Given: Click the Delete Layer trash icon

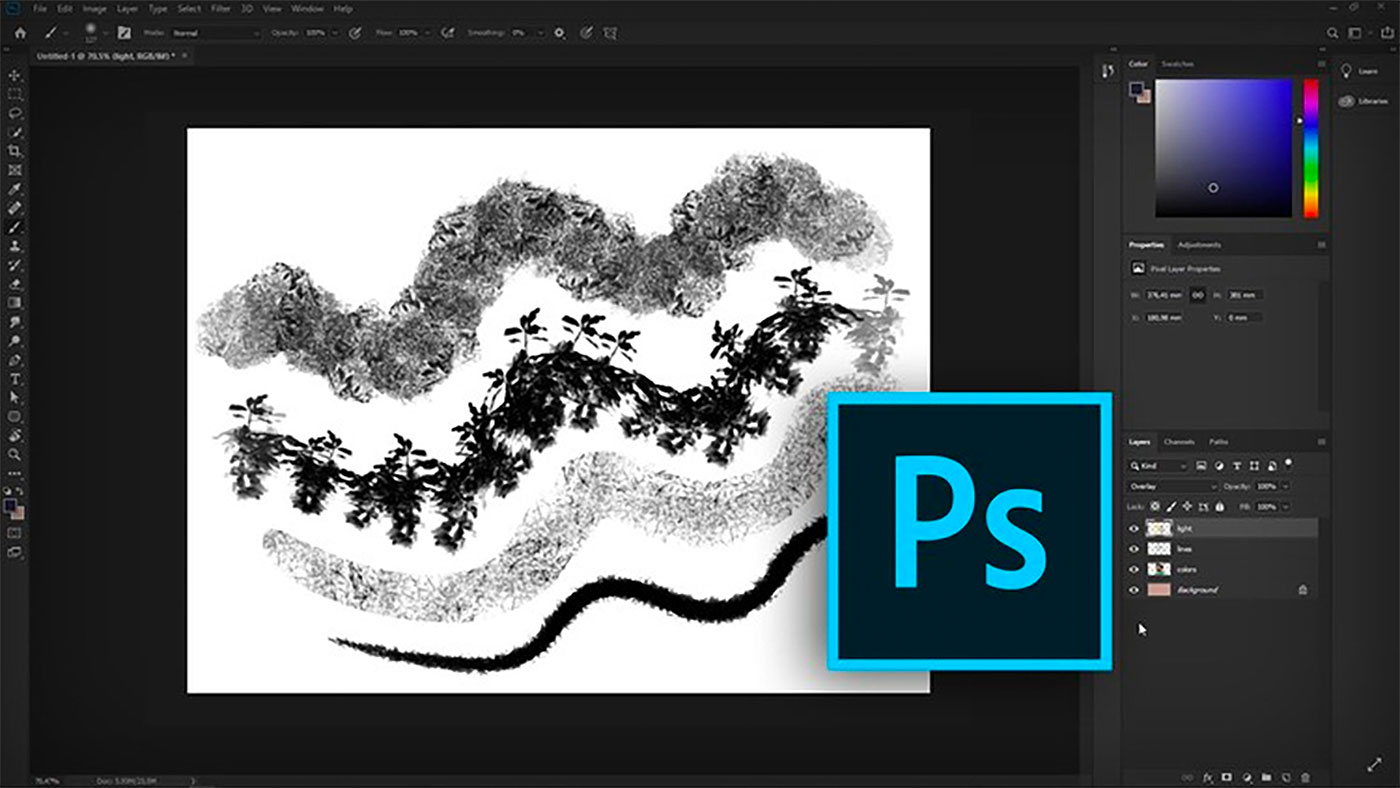Looking at the screenshot, I should pos(1306,777).
